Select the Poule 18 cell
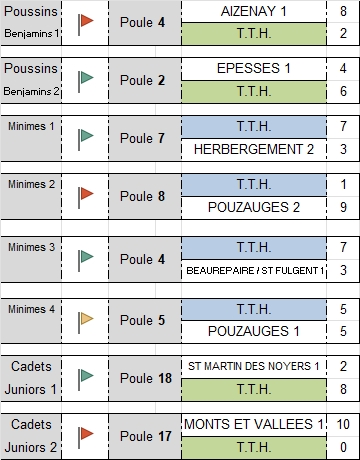Screen dimensions: 360x460 click(x=145, y=378)
